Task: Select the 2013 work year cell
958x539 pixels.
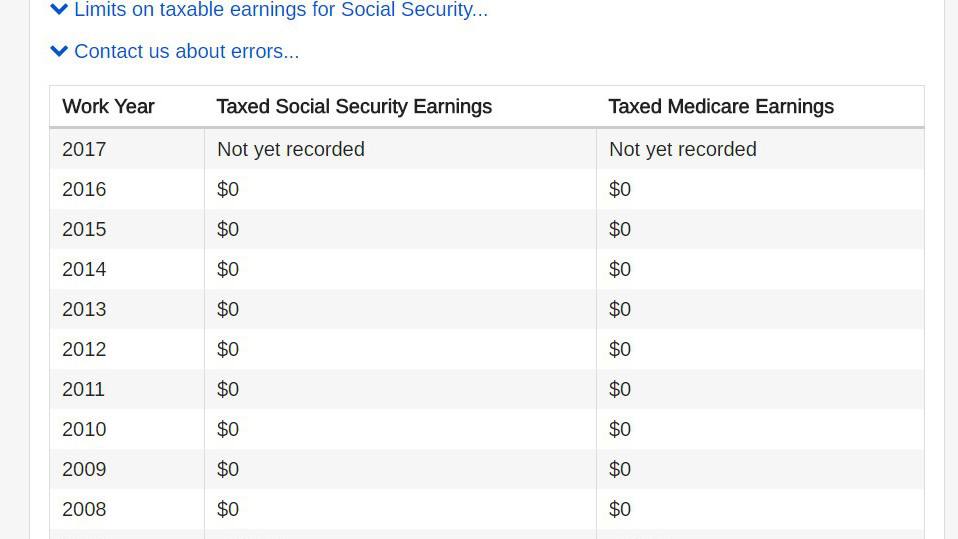Action: click(x=84, y=309)
